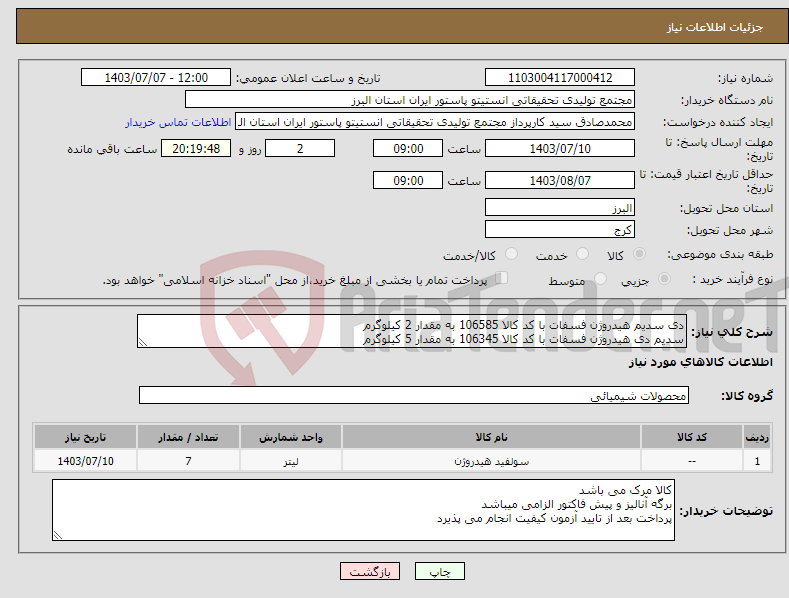
Task: Select the خدمت radio button
Action: (x=582, y=254)
